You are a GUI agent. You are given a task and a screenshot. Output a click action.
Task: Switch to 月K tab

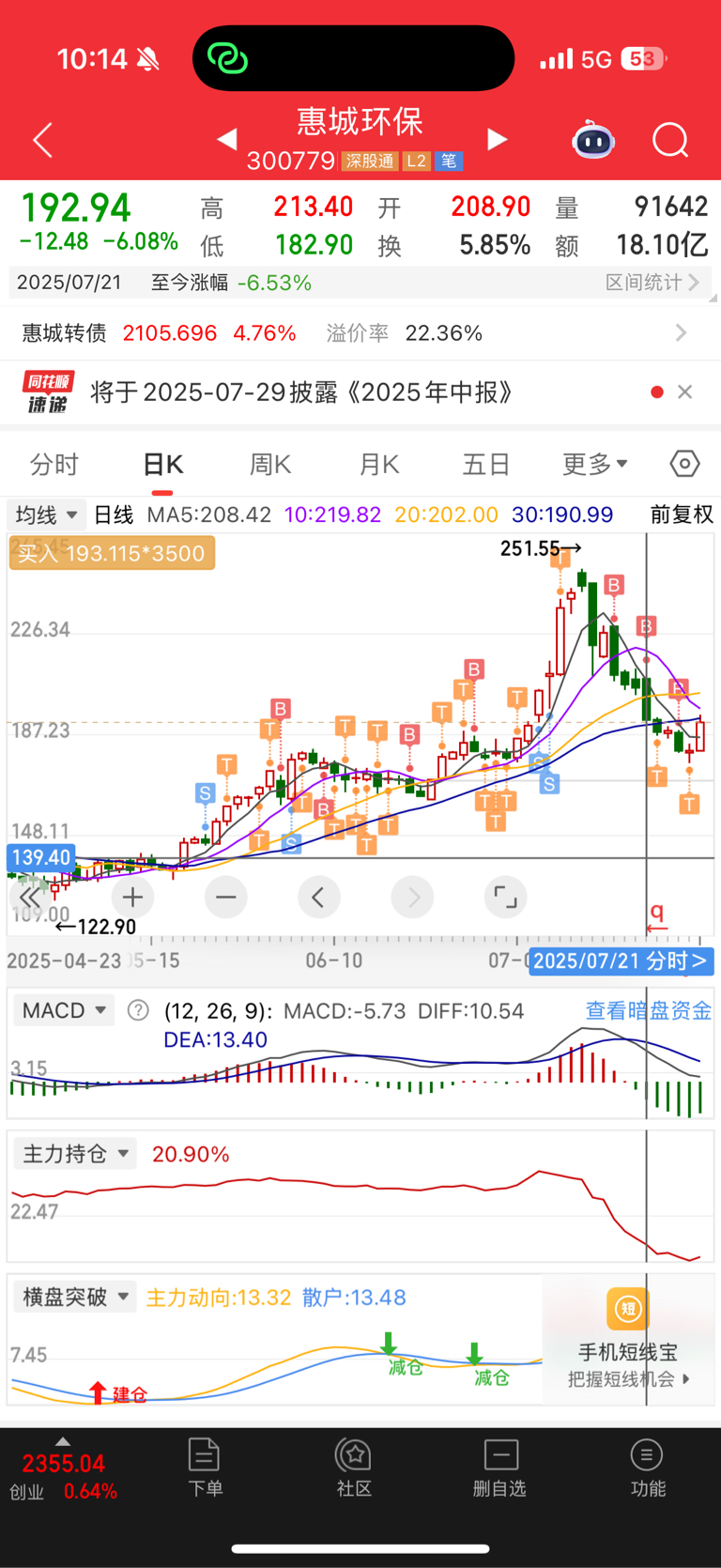click(x=379, y=464)
